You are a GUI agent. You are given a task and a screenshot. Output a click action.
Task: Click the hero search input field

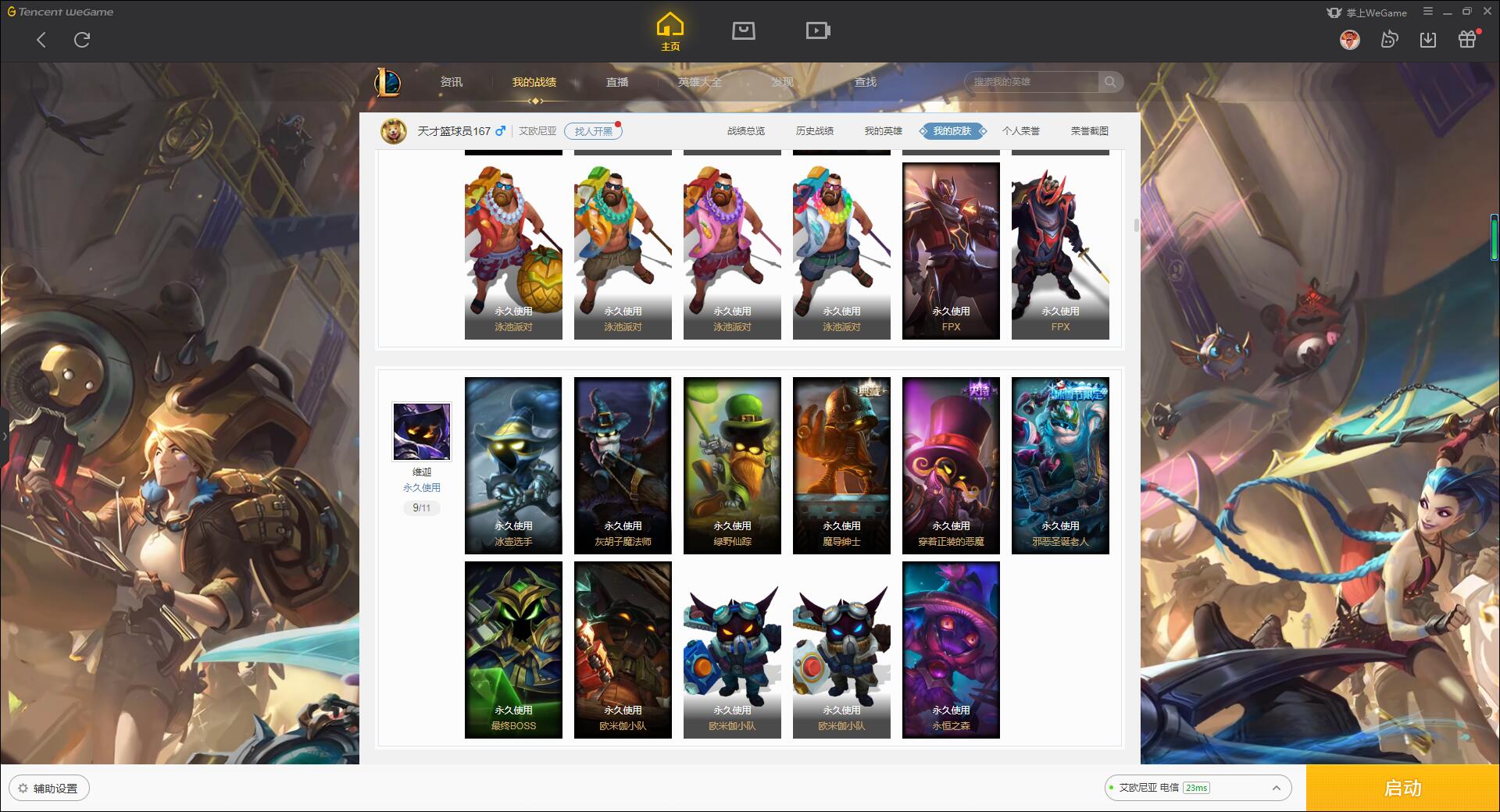pyautogui.click(x=1033, y=82)
